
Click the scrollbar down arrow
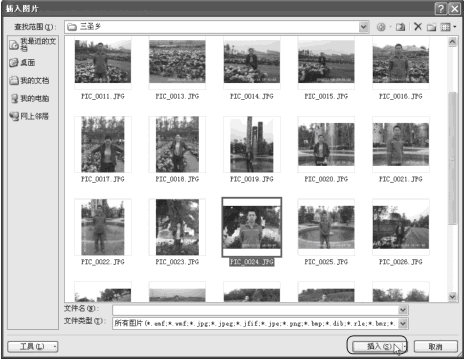coord(452,296)
